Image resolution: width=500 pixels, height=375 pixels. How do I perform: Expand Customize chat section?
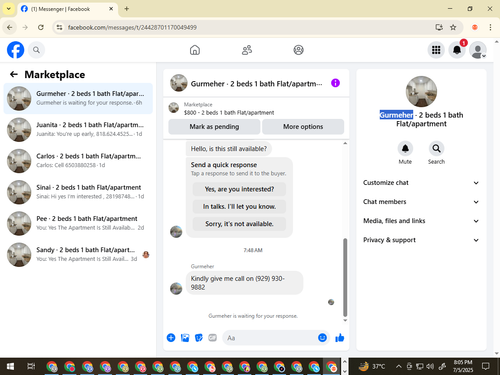pyautogui.click(x=421, y=183)
